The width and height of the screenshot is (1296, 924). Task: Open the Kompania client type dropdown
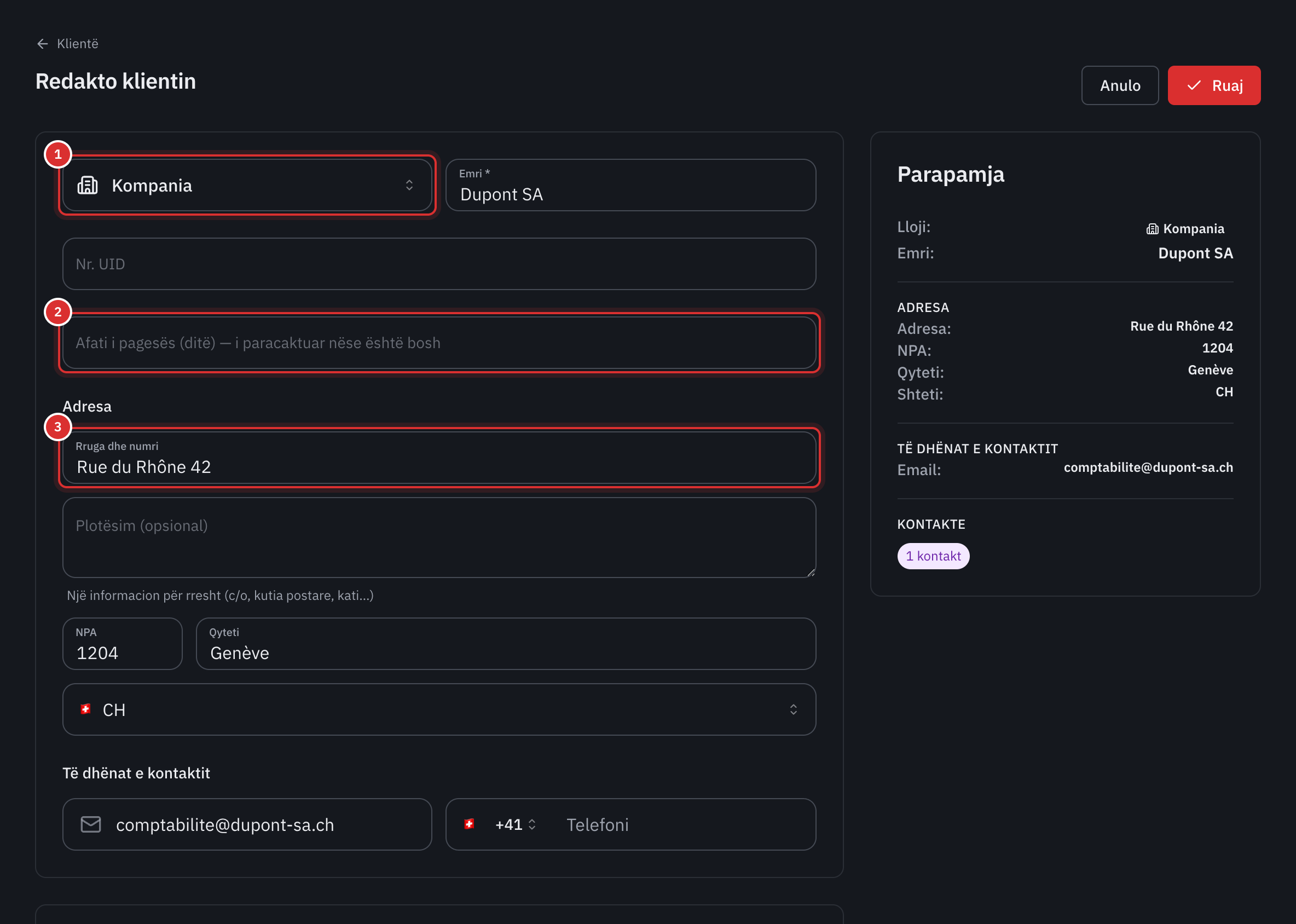(247, 186)
